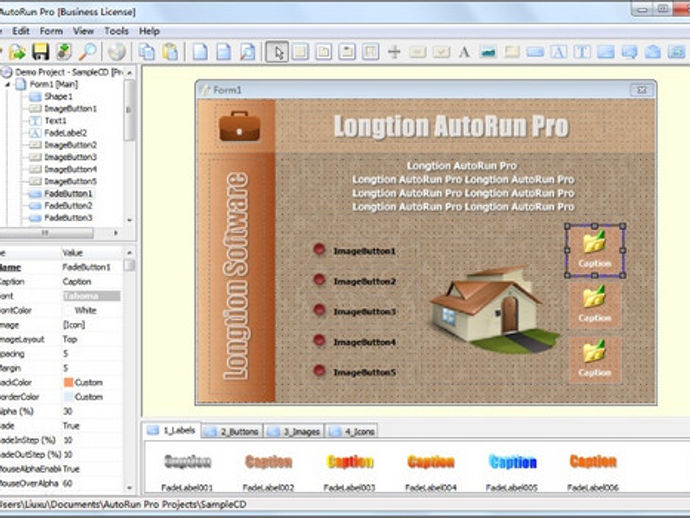Image resolution: width=690 pixels, height=518 pixels.
Task: Click the CD burn disc icon
Action: 117,52
